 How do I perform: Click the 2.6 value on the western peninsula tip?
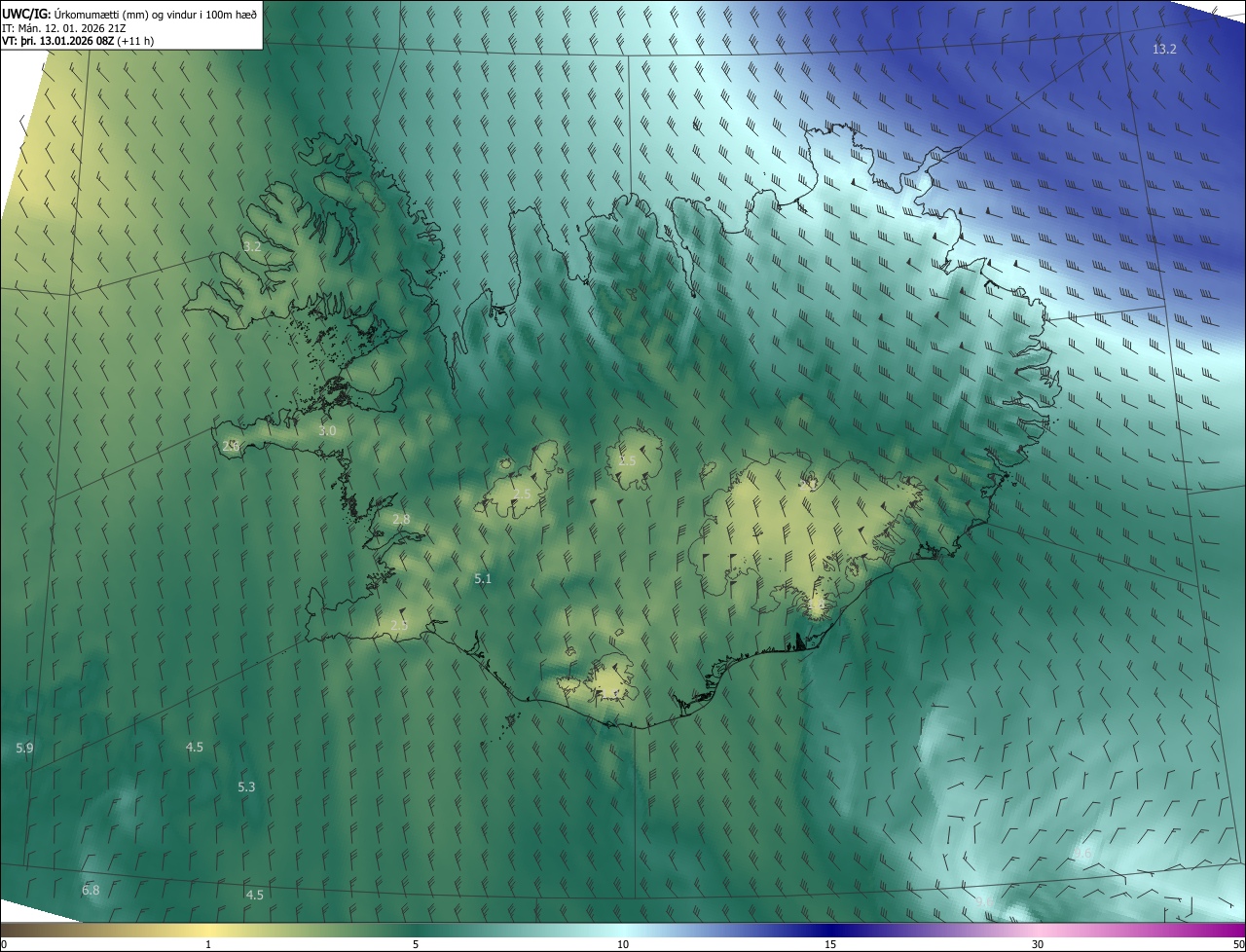[x=231, y=446]
